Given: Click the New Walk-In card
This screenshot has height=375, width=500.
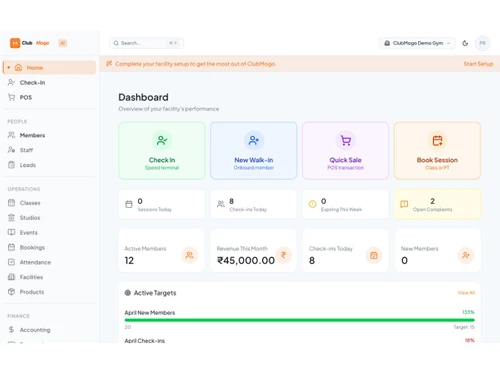Looking at the screenshot, I should 254,151.
